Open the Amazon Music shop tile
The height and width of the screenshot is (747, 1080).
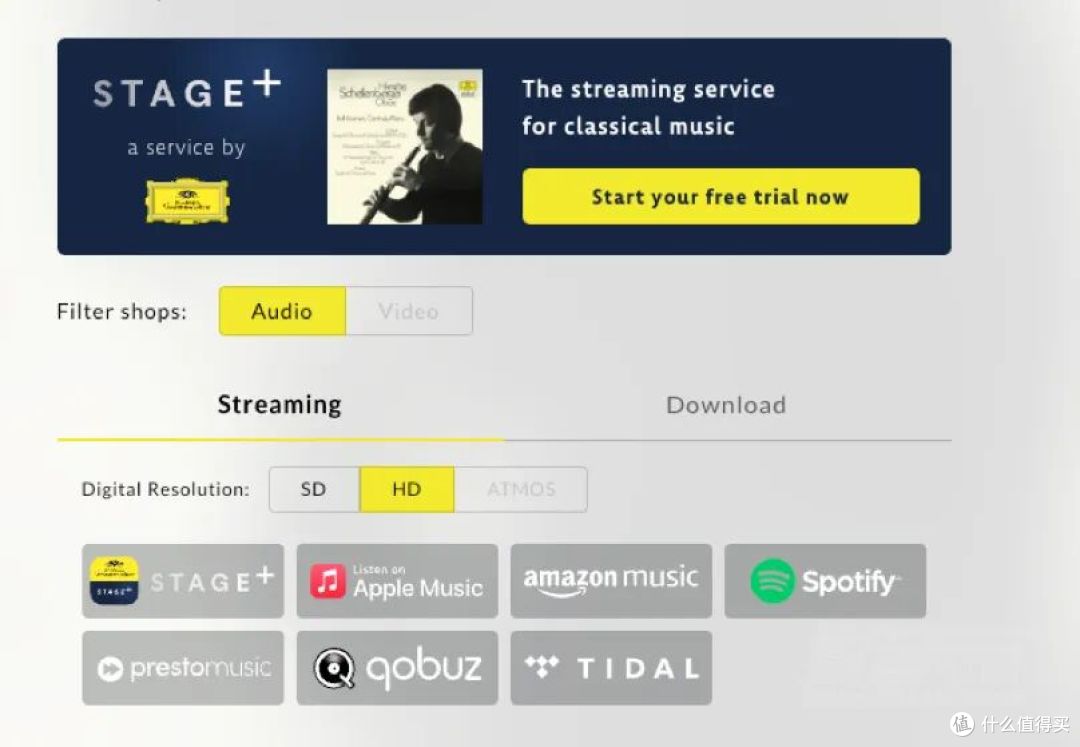pos(611,581)
